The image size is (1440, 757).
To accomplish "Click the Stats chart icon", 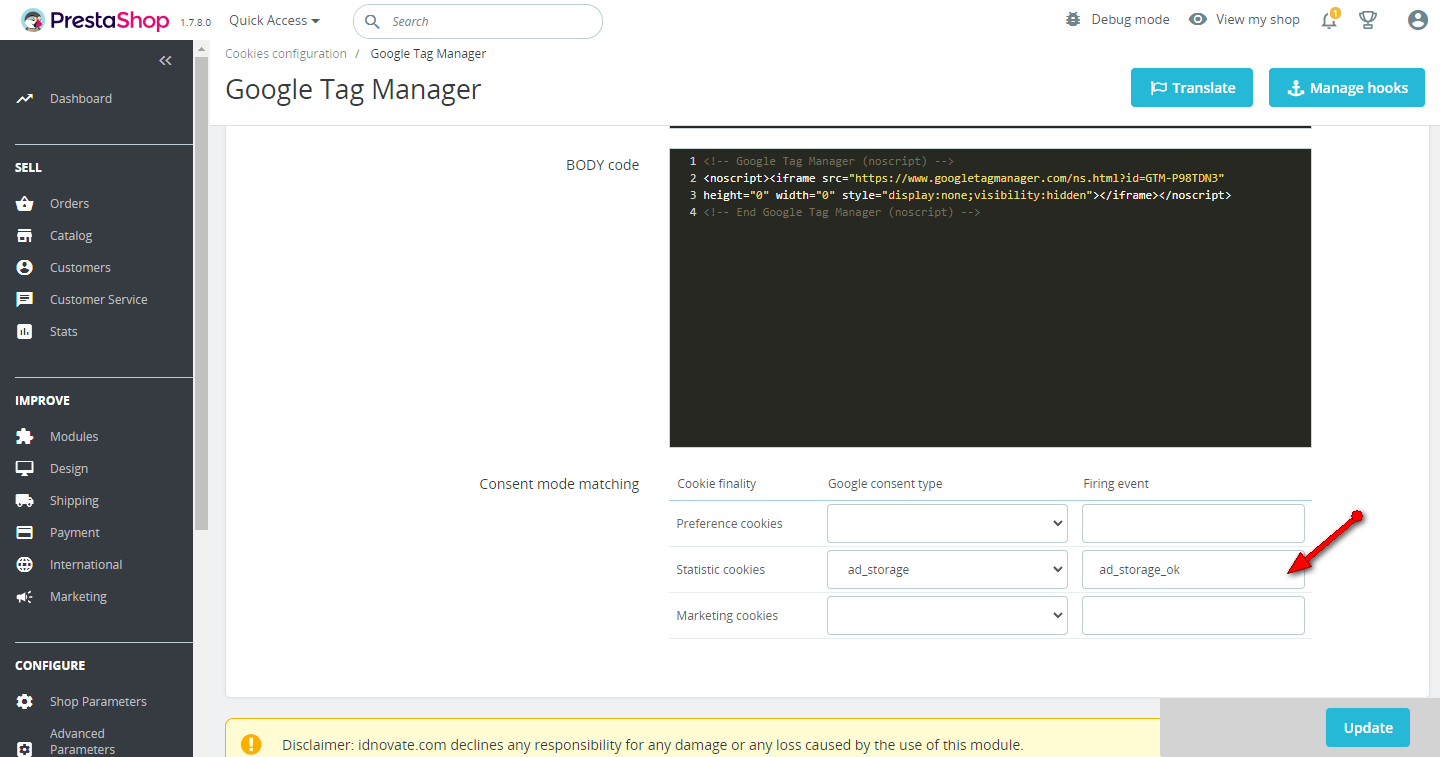I will click(x=25, y=332).
